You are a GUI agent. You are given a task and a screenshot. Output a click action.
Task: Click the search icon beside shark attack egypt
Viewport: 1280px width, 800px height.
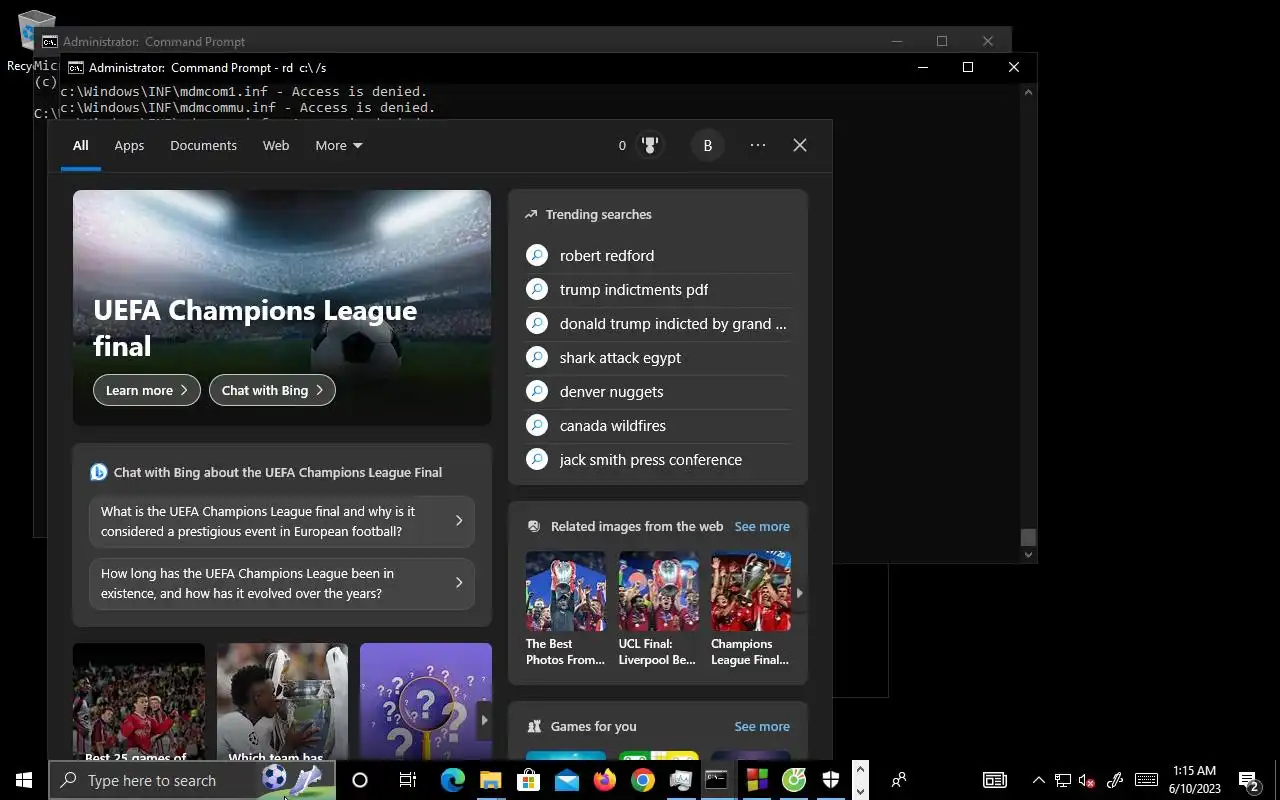(537, 357)
